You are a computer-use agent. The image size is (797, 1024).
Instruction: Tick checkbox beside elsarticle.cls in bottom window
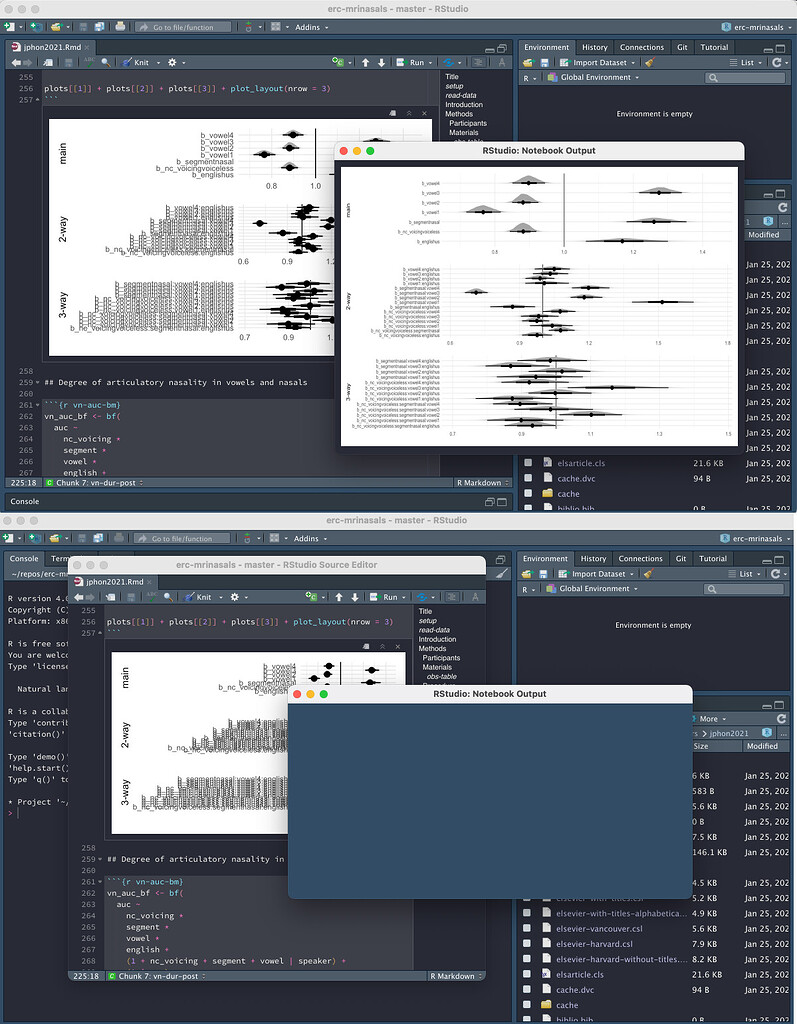(x=527, y=974)
